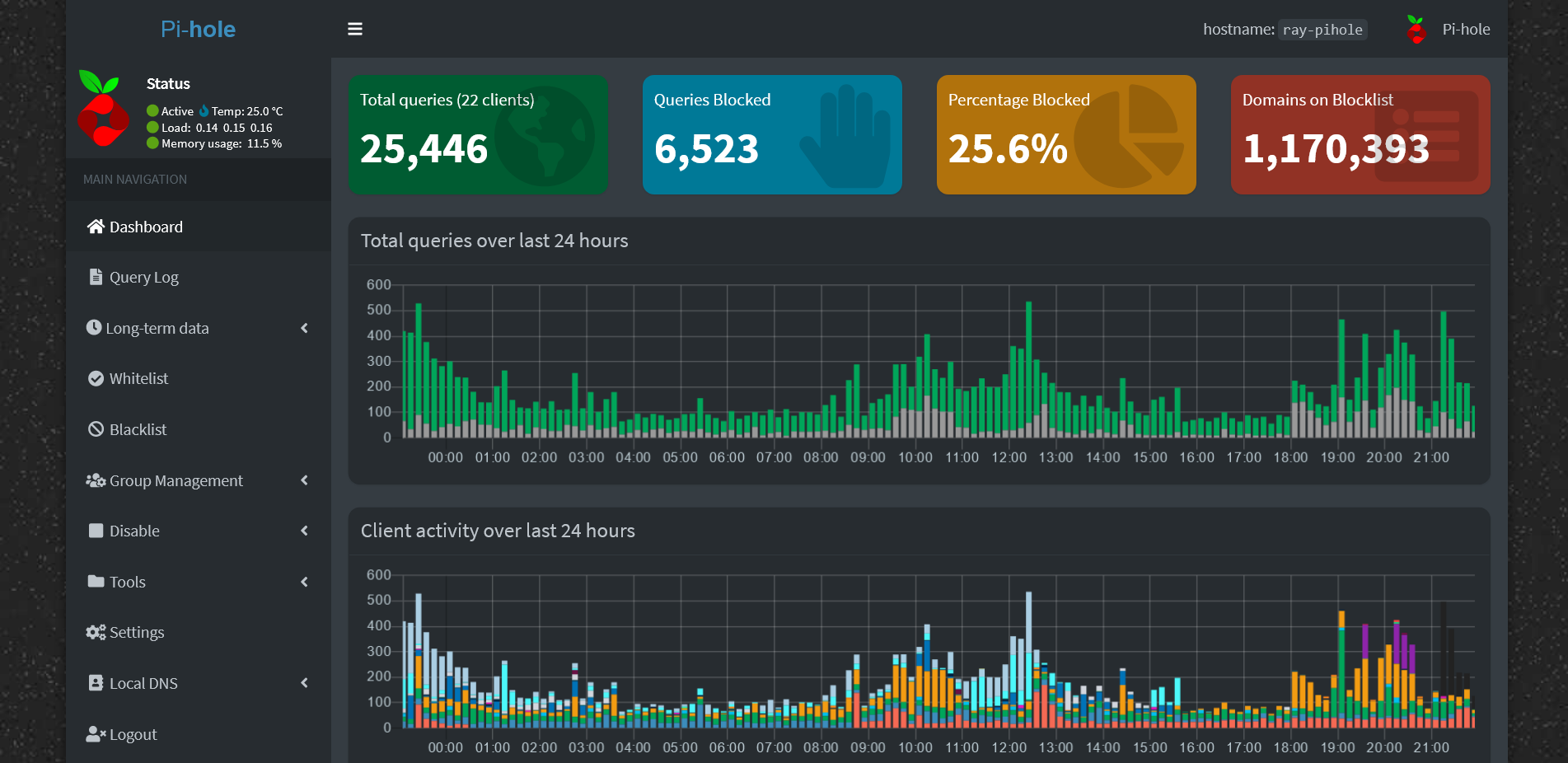Click the Disable stop-square icon

(96, 531)
